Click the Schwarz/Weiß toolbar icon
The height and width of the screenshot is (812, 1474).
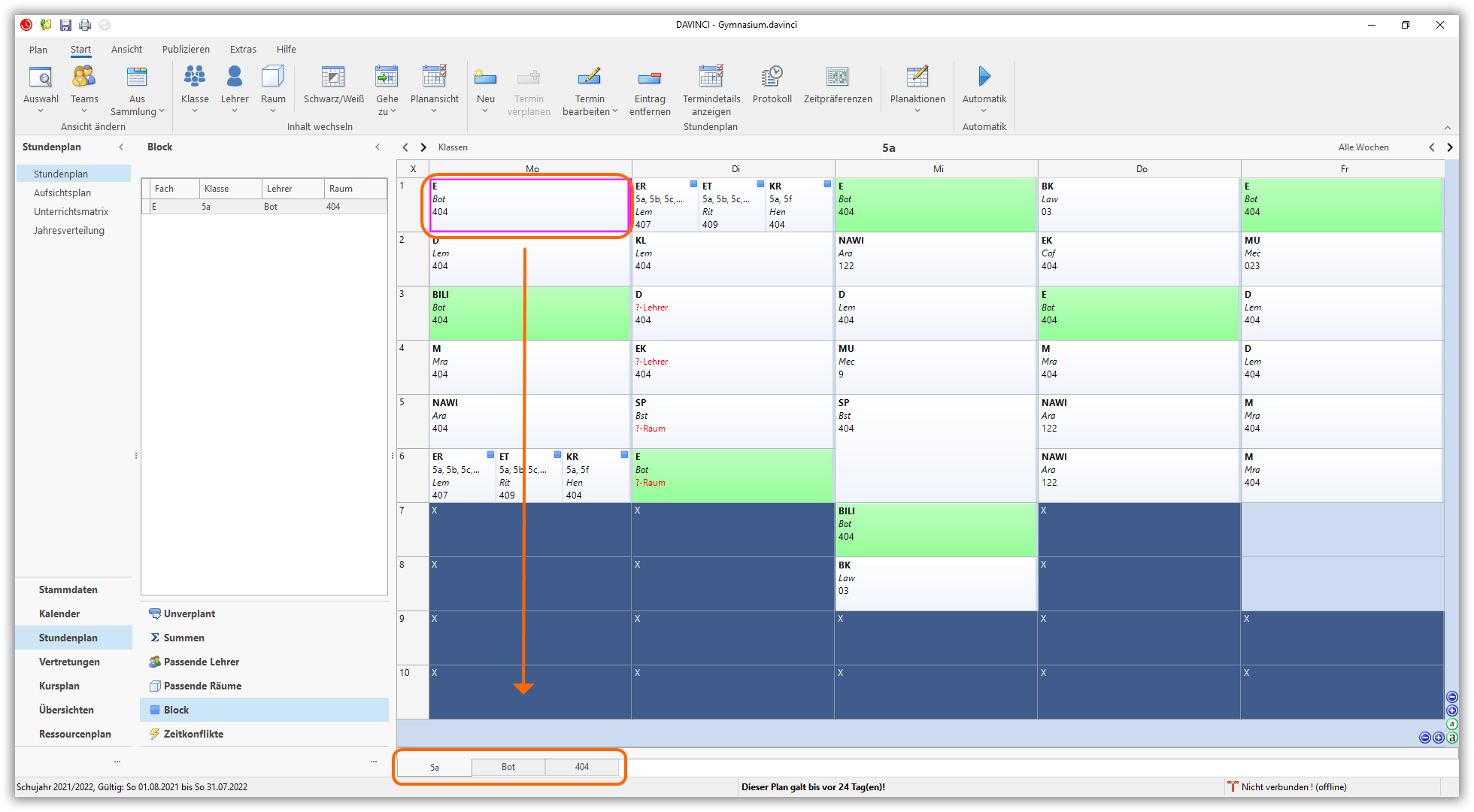[333, 77]
